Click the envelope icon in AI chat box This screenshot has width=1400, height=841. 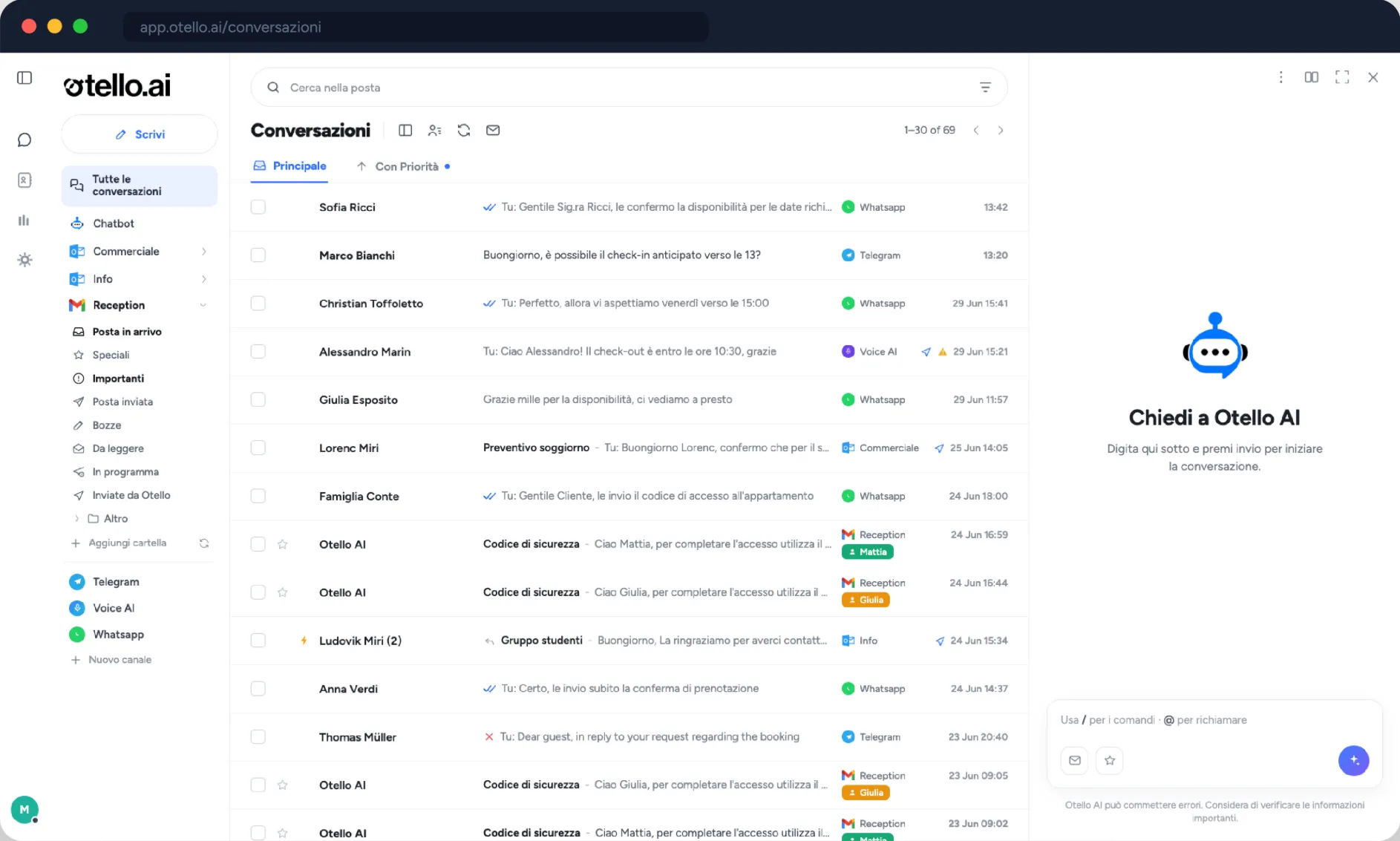(x=1075, y=760)
